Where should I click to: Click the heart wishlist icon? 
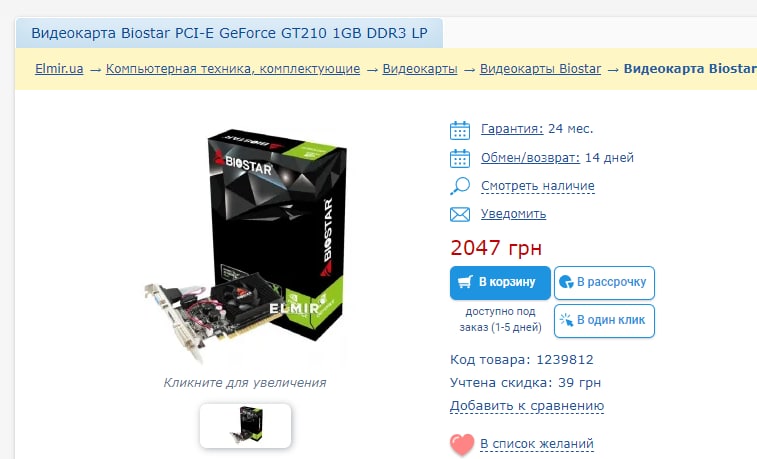[462, 445]
